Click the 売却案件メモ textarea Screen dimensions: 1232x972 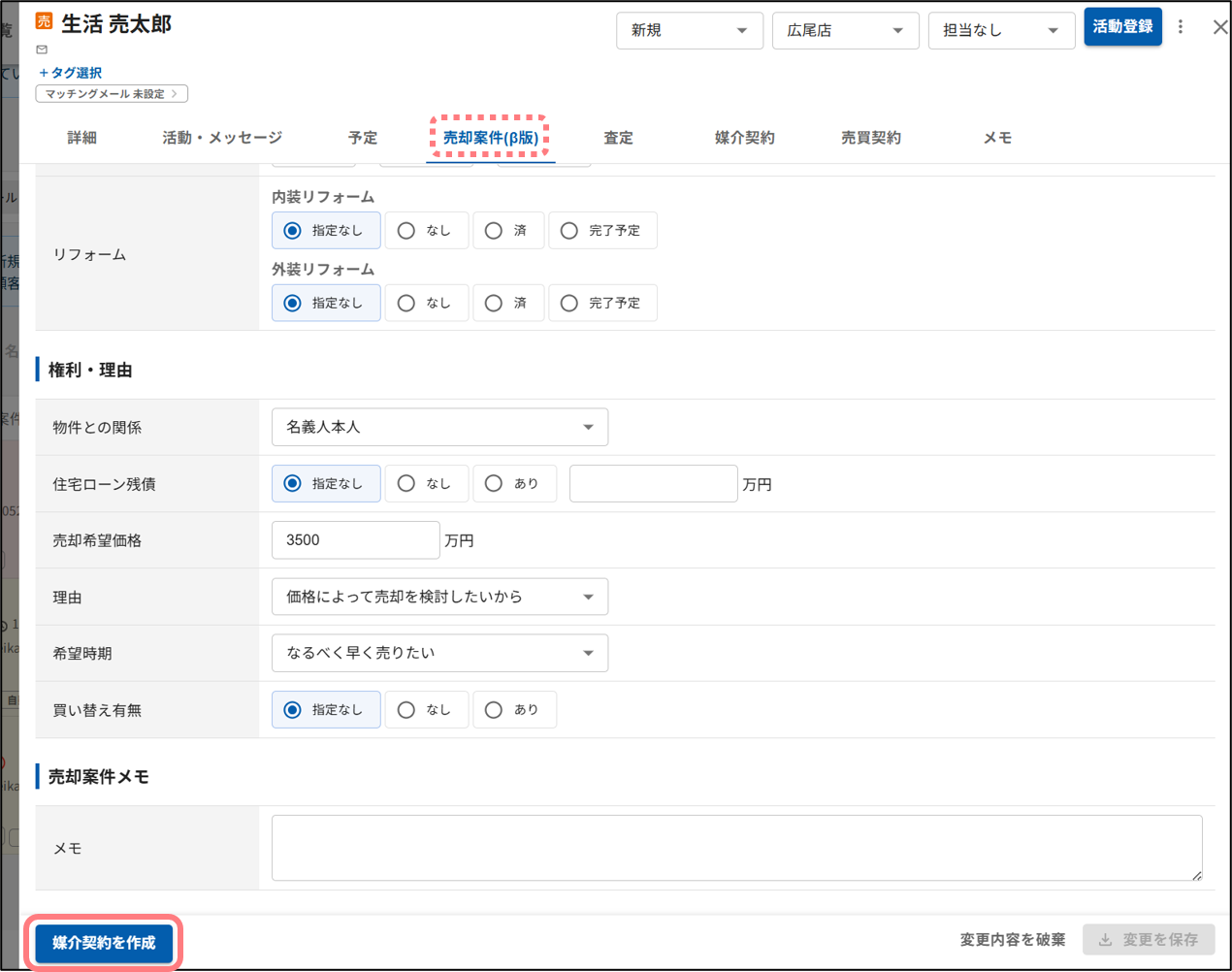coord(737,848)
